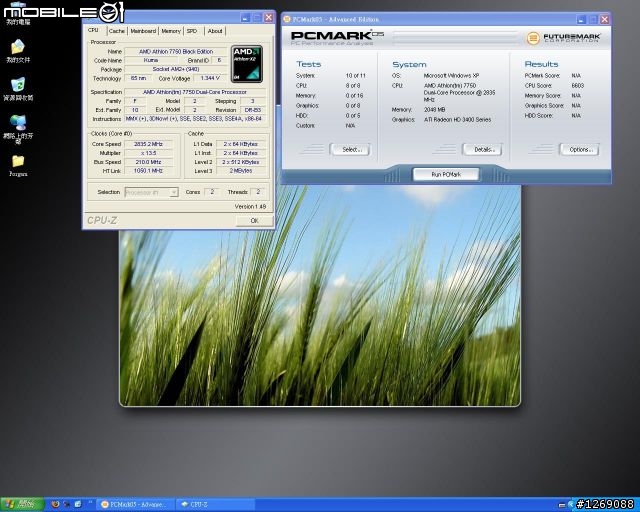This screenshot has width=640, height=512.
Task: Click the CPU Score value 6603
Action: pos(578,85)
